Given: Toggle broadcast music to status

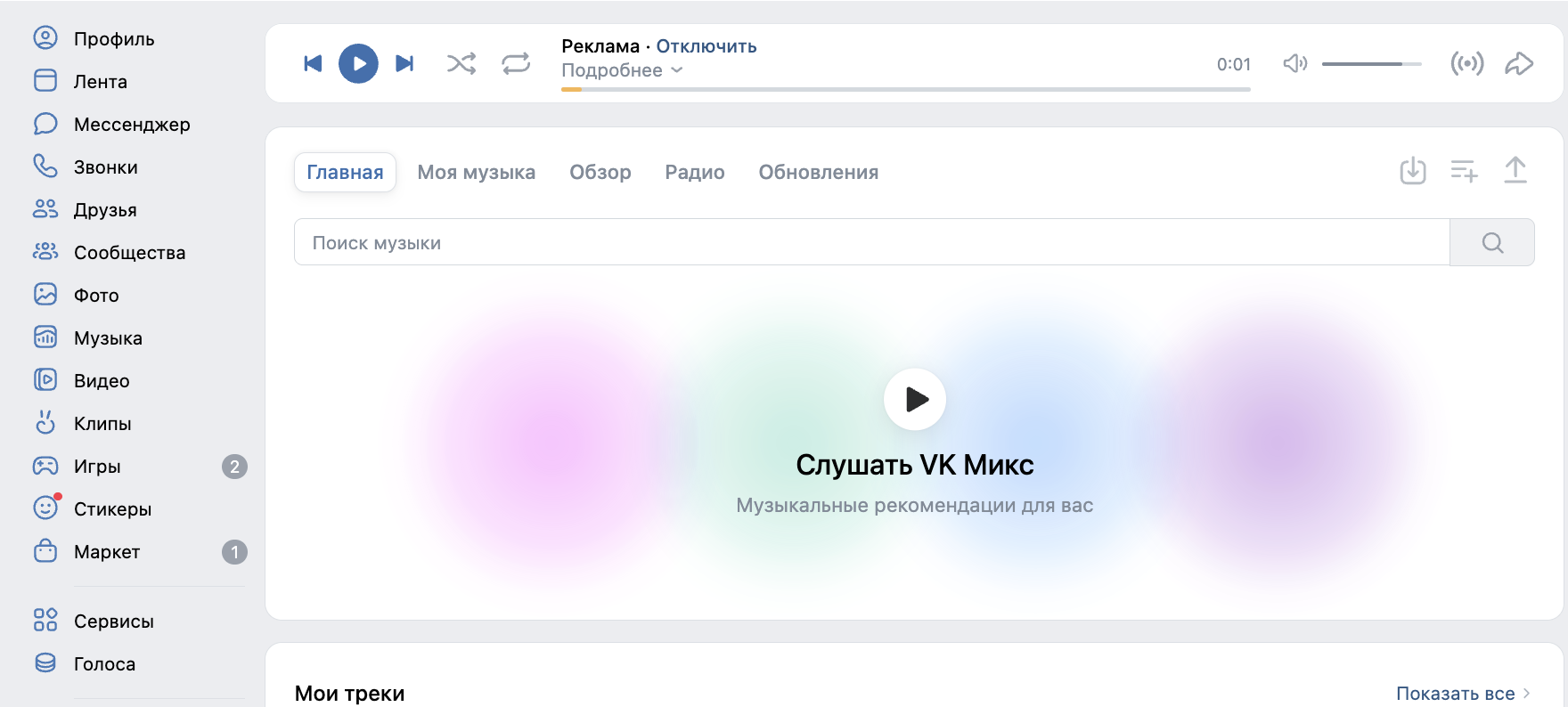Looking at the screenshot, I should pos(1467,63).
